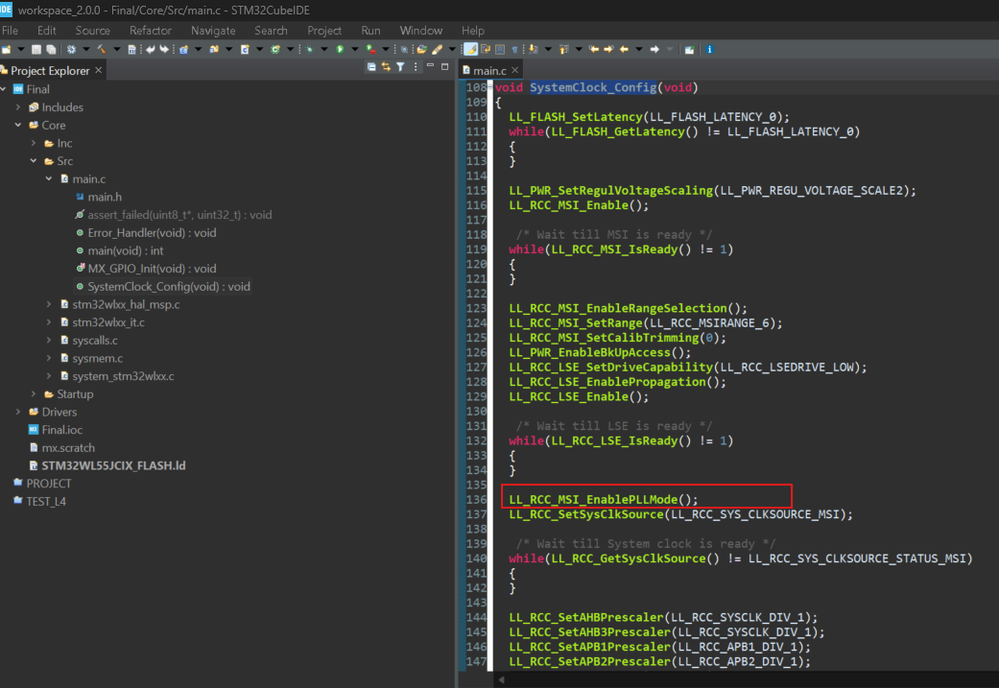Start debugging with the bug icon

tap(310, 49)
